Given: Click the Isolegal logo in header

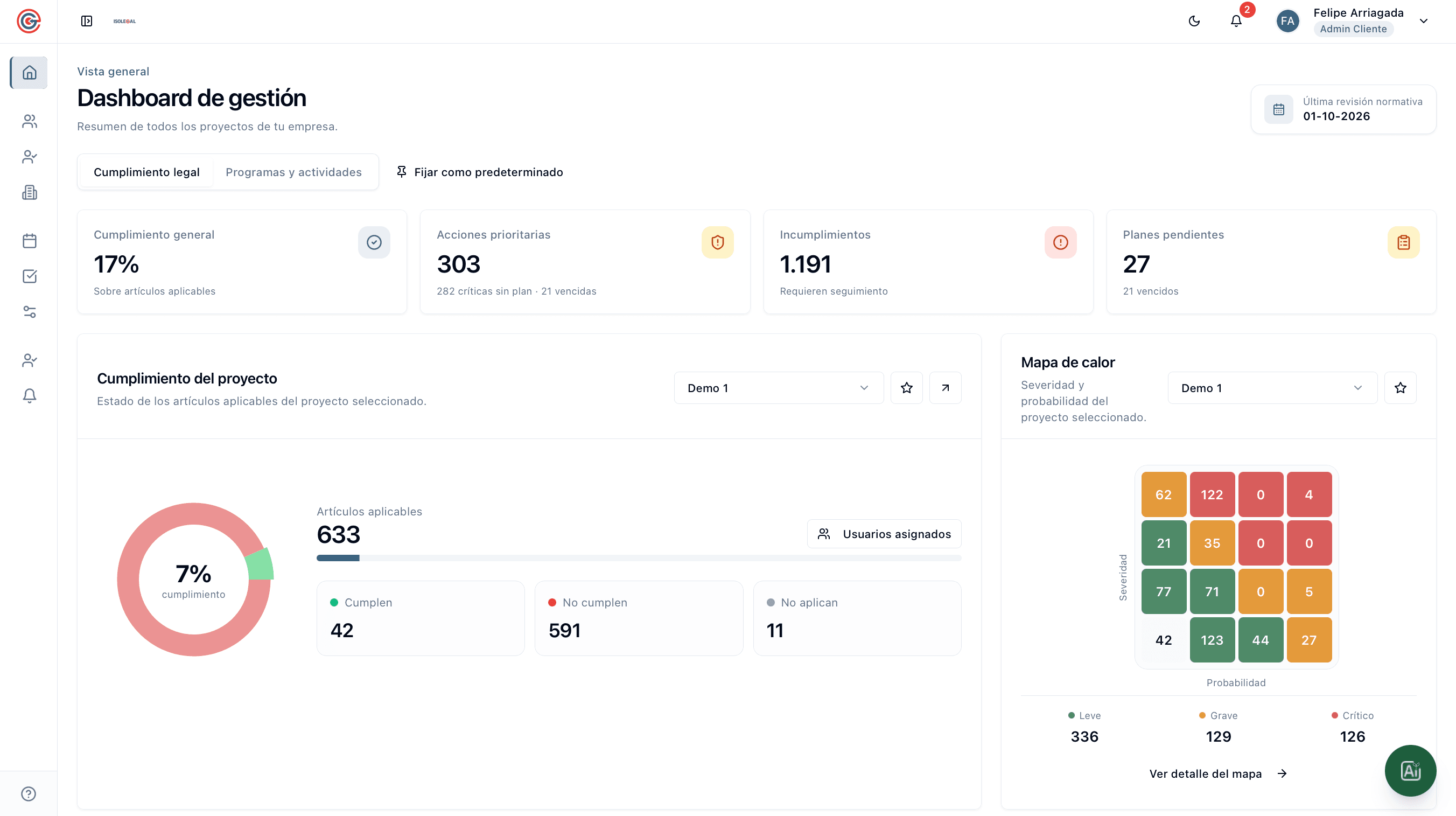Looking at the screenshot, I should click(124, 21).
